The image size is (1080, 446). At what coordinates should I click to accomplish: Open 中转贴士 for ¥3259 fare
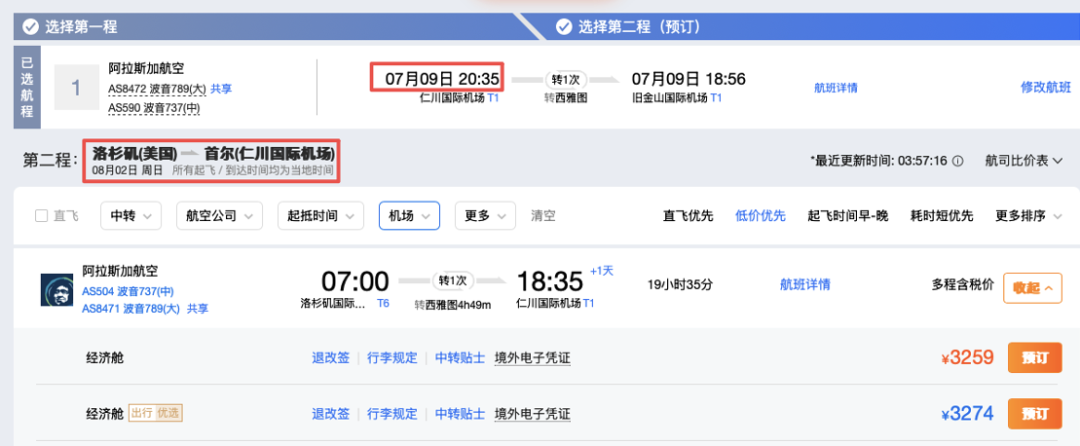pyautogui.click(x=460, y=358)
